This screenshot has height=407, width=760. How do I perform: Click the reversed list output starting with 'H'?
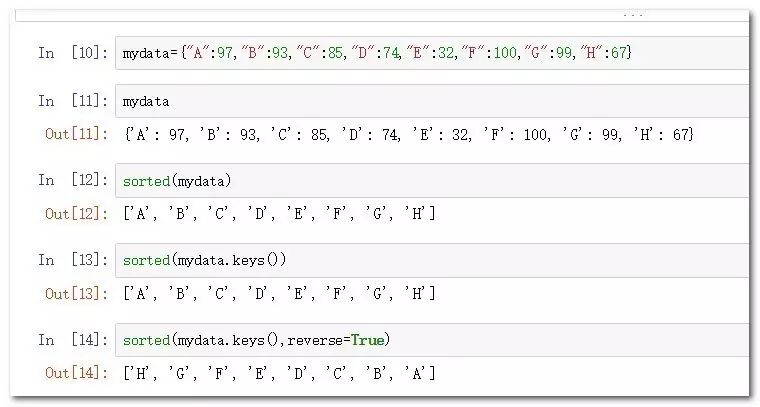[278, 373]
